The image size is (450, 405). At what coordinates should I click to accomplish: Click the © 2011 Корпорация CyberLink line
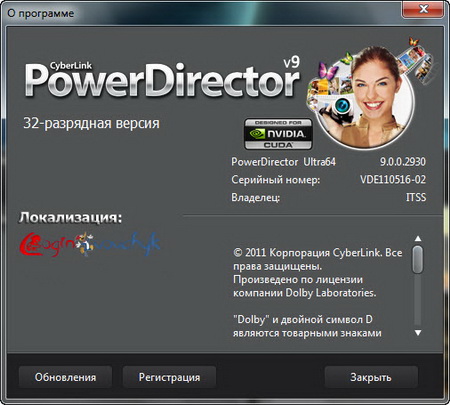point(318,253)
